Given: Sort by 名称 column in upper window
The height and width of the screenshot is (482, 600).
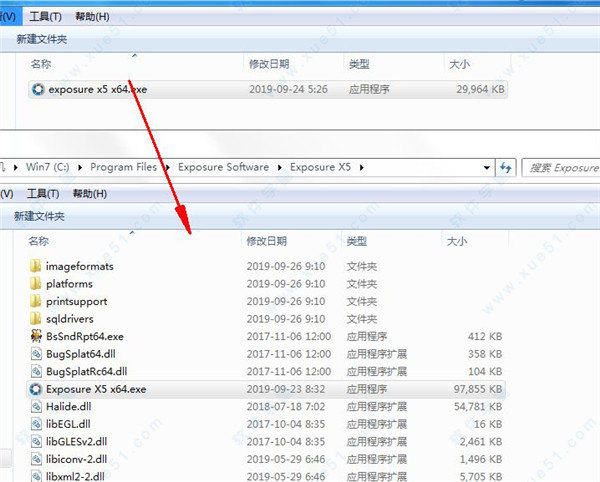Looking at the screenshot, I should pyautogui.click(x=41, y=64).
